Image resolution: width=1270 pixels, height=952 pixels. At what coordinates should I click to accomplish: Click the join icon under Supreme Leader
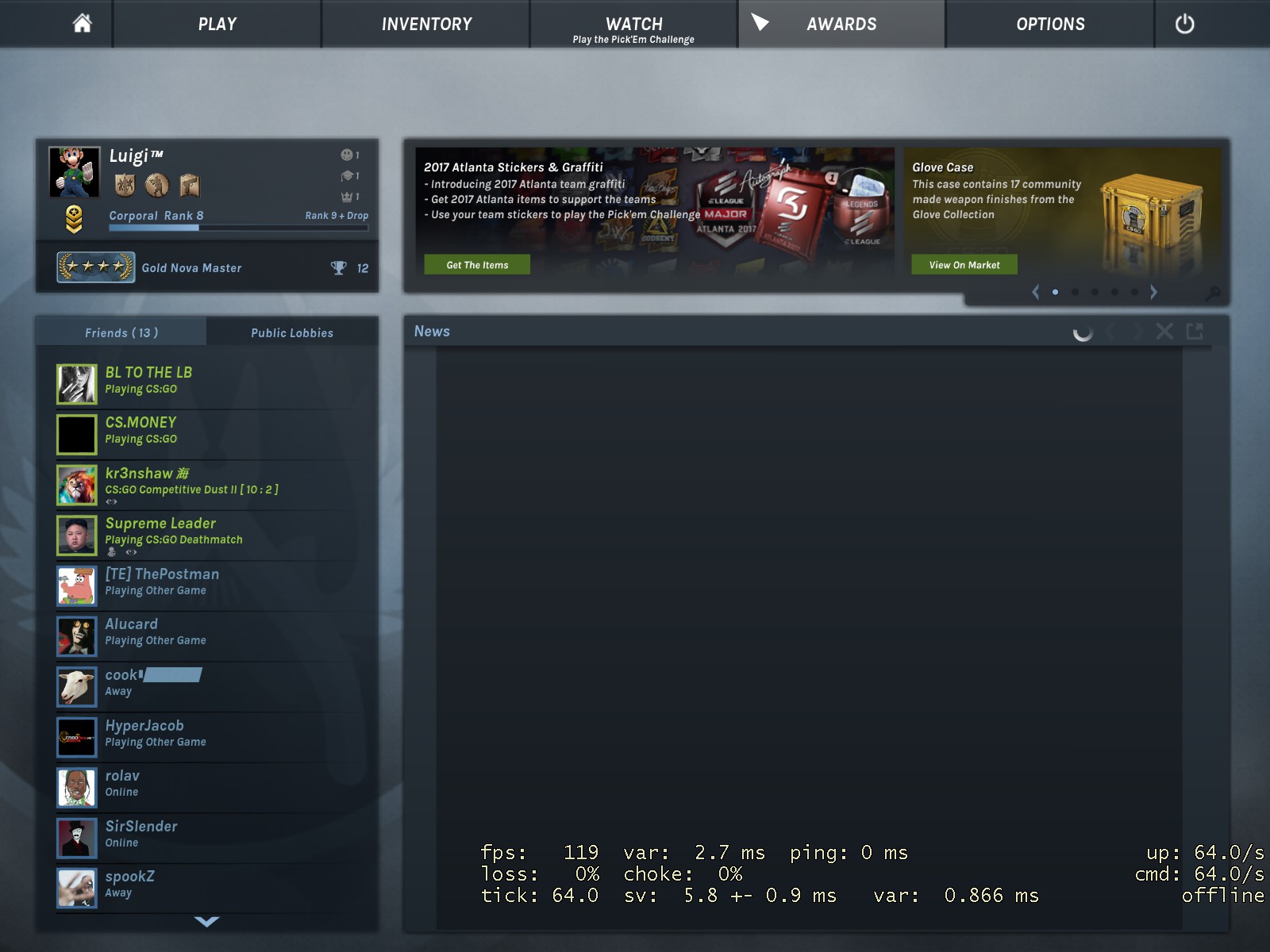point(111,552)
